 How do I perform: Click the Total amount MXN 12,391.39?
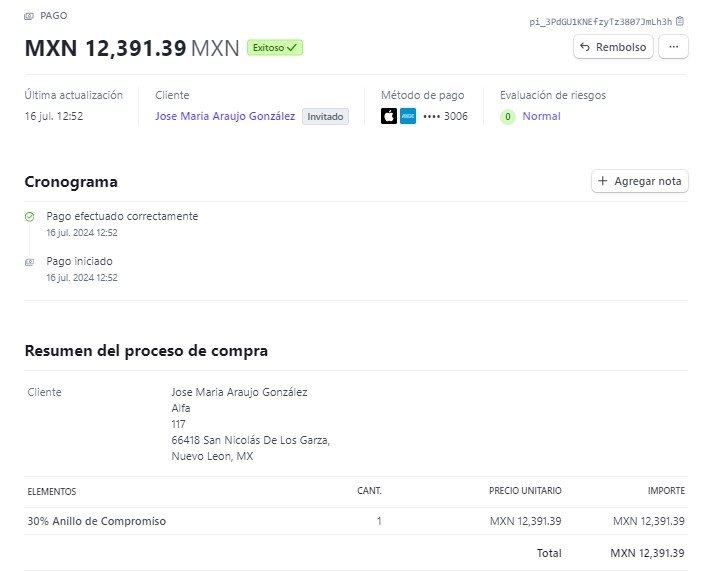pyautogui.click(x=647, y=553)
